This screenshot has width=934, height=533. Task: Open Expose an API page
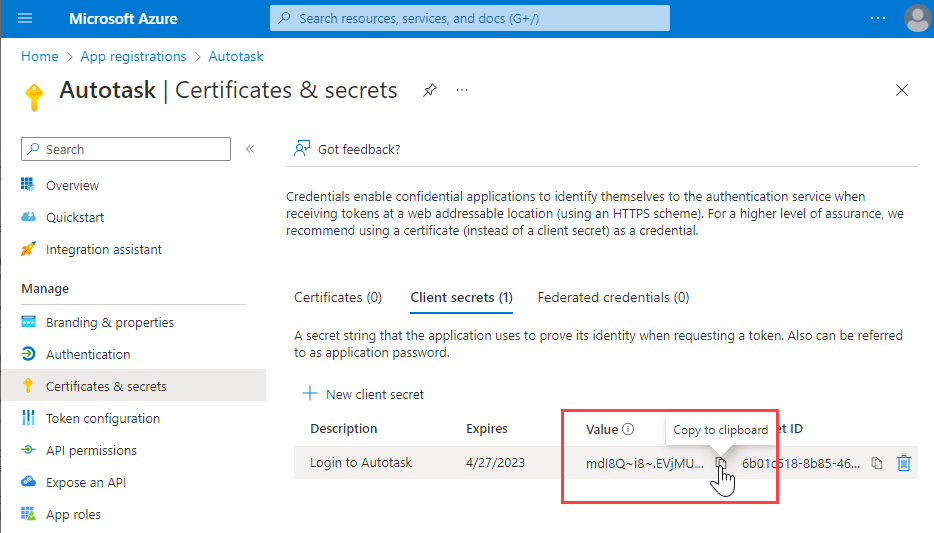pyautogui.click(x=86, y=482)
